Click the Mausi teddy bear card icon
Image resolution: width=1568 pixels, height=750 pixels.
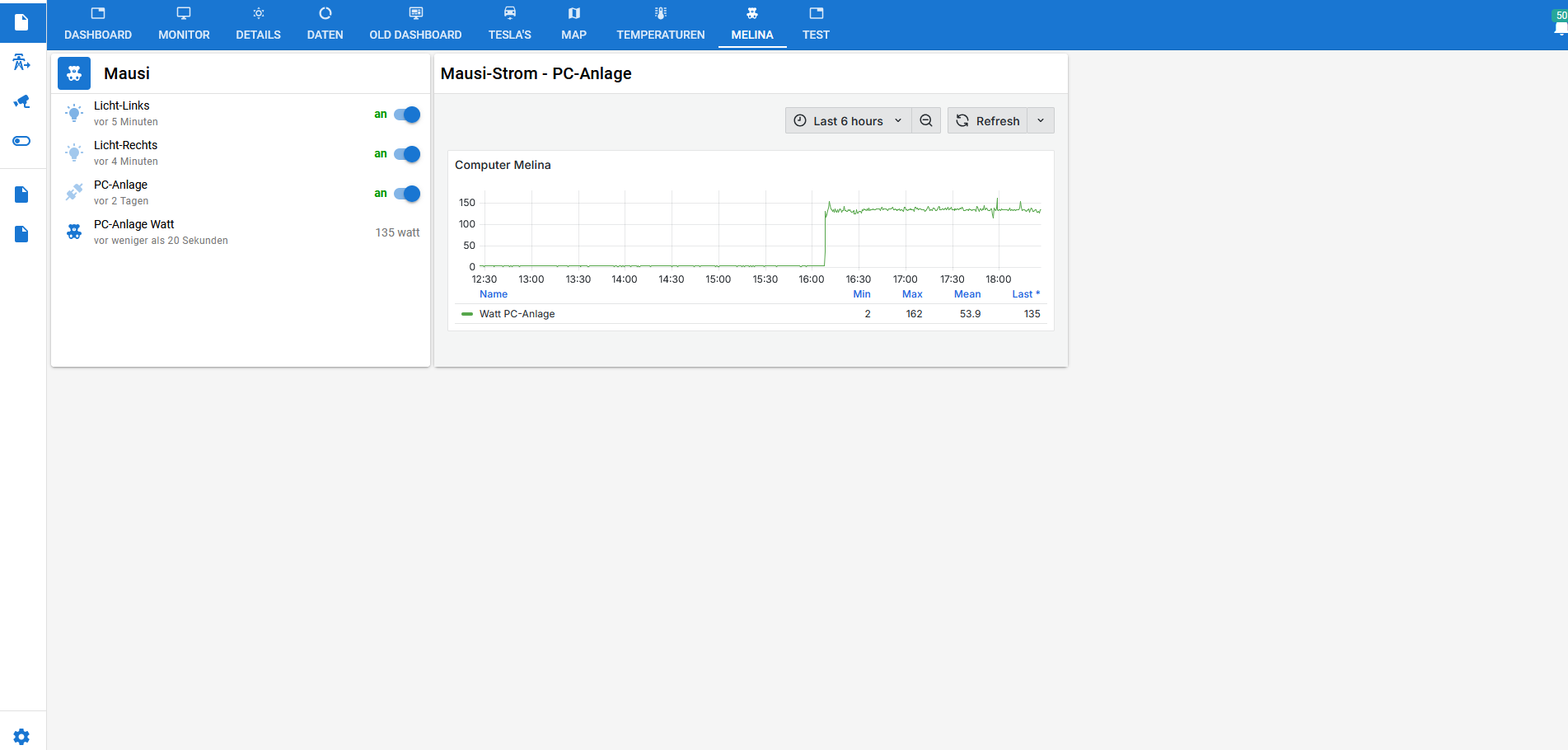click(74, 73)
